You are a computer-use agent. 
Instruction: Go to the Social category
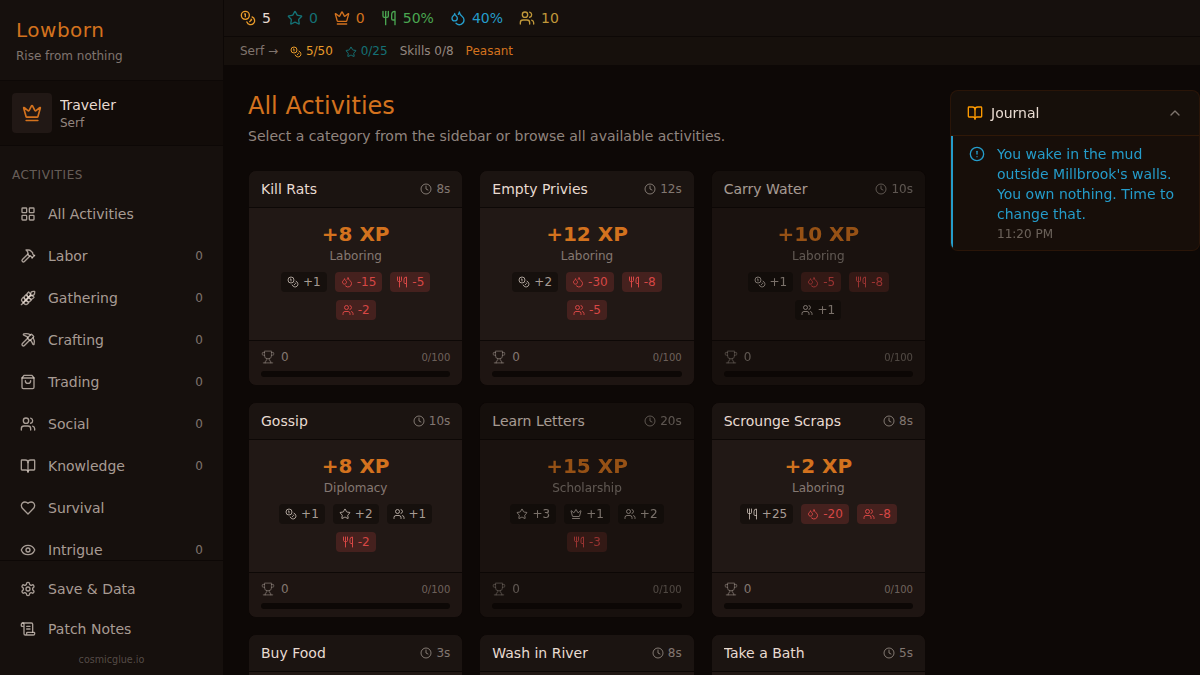coord(111,424)
